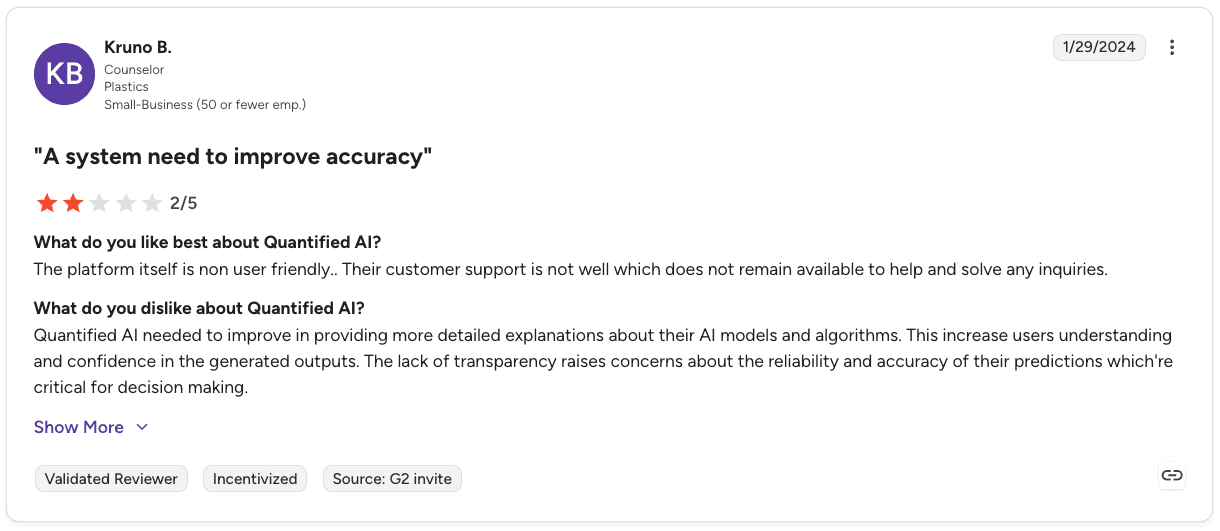Image resolution: width=1220 pixels, height=531 pixels.
Task: Click the second filled rating star
Action: pos(73,204)
